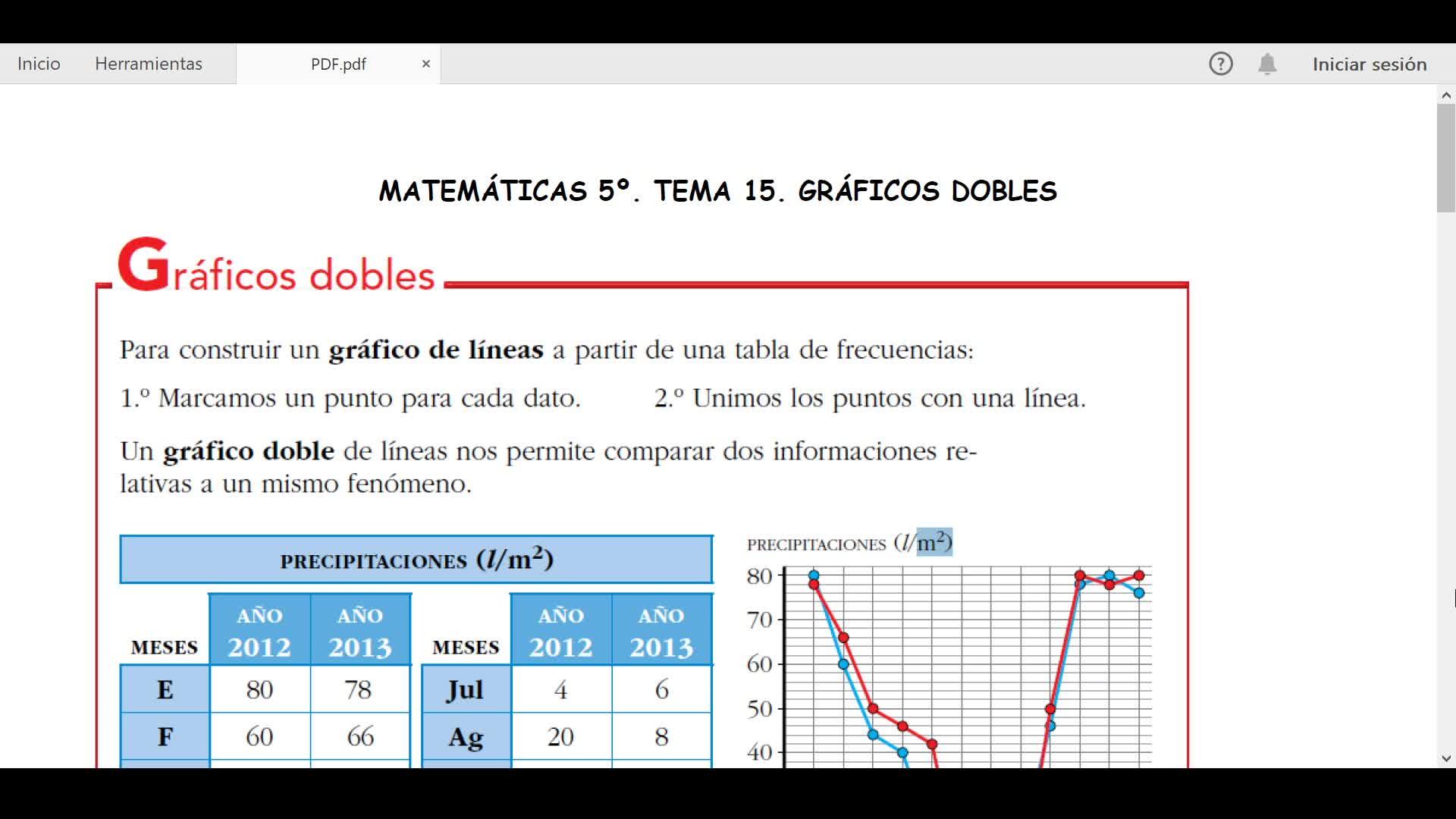Click the Ag row label cell
This screenshot has width=1456, height=819.
point(466,736)
